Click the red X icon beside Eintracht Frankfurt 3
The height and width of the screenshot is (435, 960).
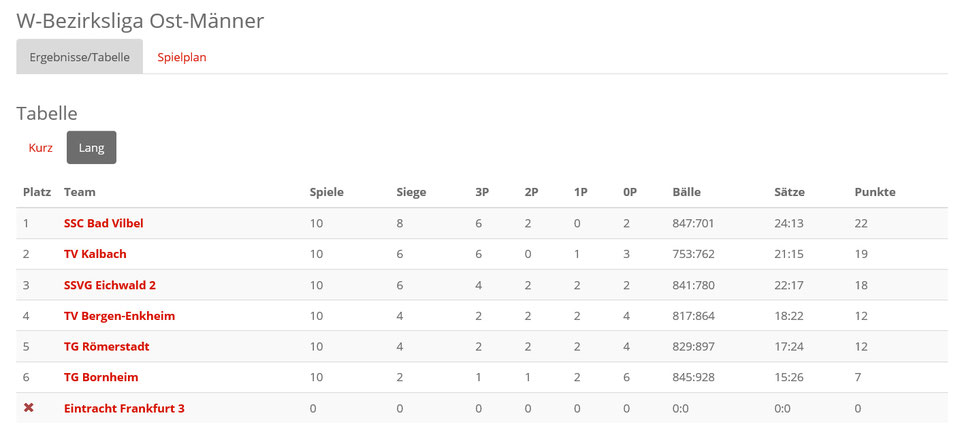(28, 407)
